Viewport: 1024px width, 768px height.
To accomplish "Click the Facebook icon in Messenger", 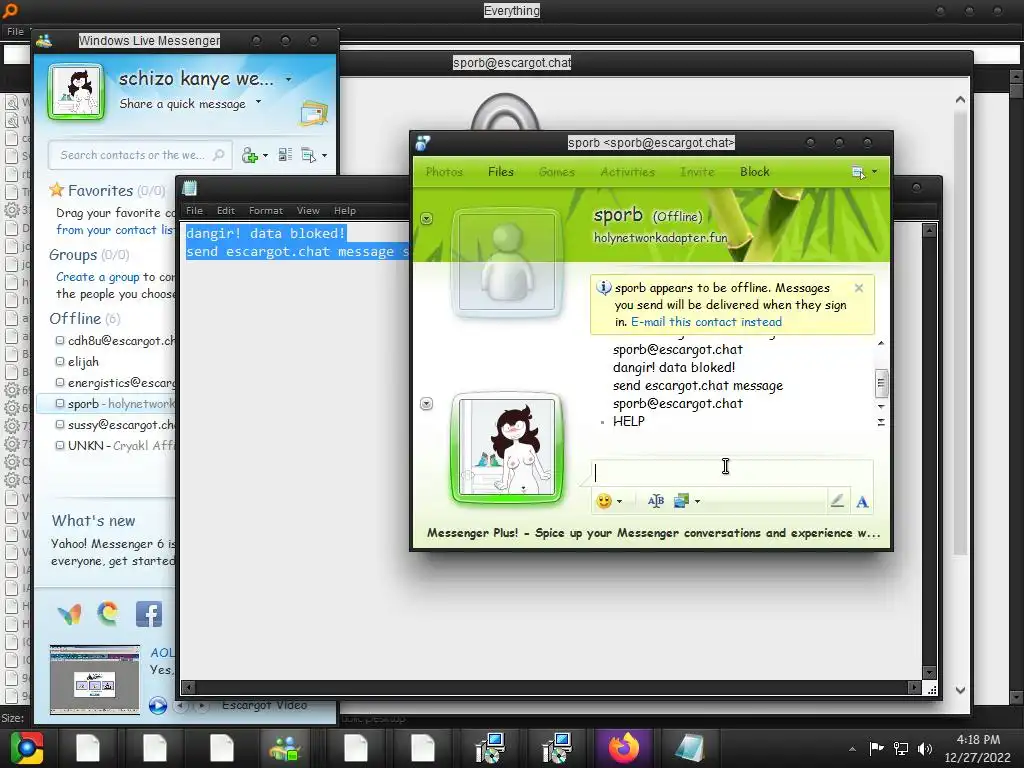I will (149, 614).
